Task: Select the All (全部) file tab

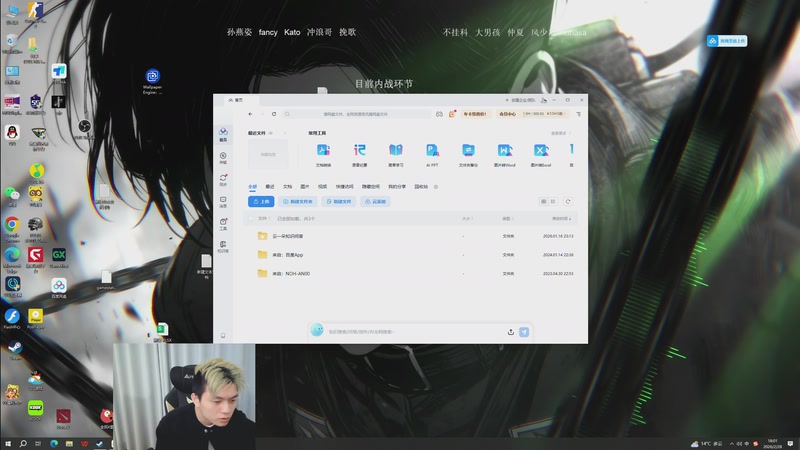Action: 253,187
